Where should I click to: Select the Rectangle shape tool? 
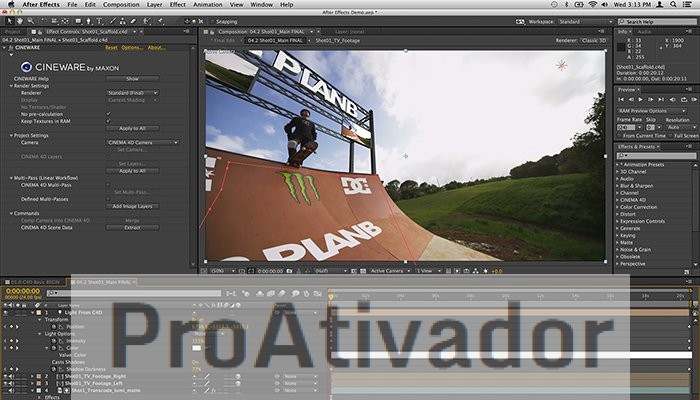coord(78,21)
